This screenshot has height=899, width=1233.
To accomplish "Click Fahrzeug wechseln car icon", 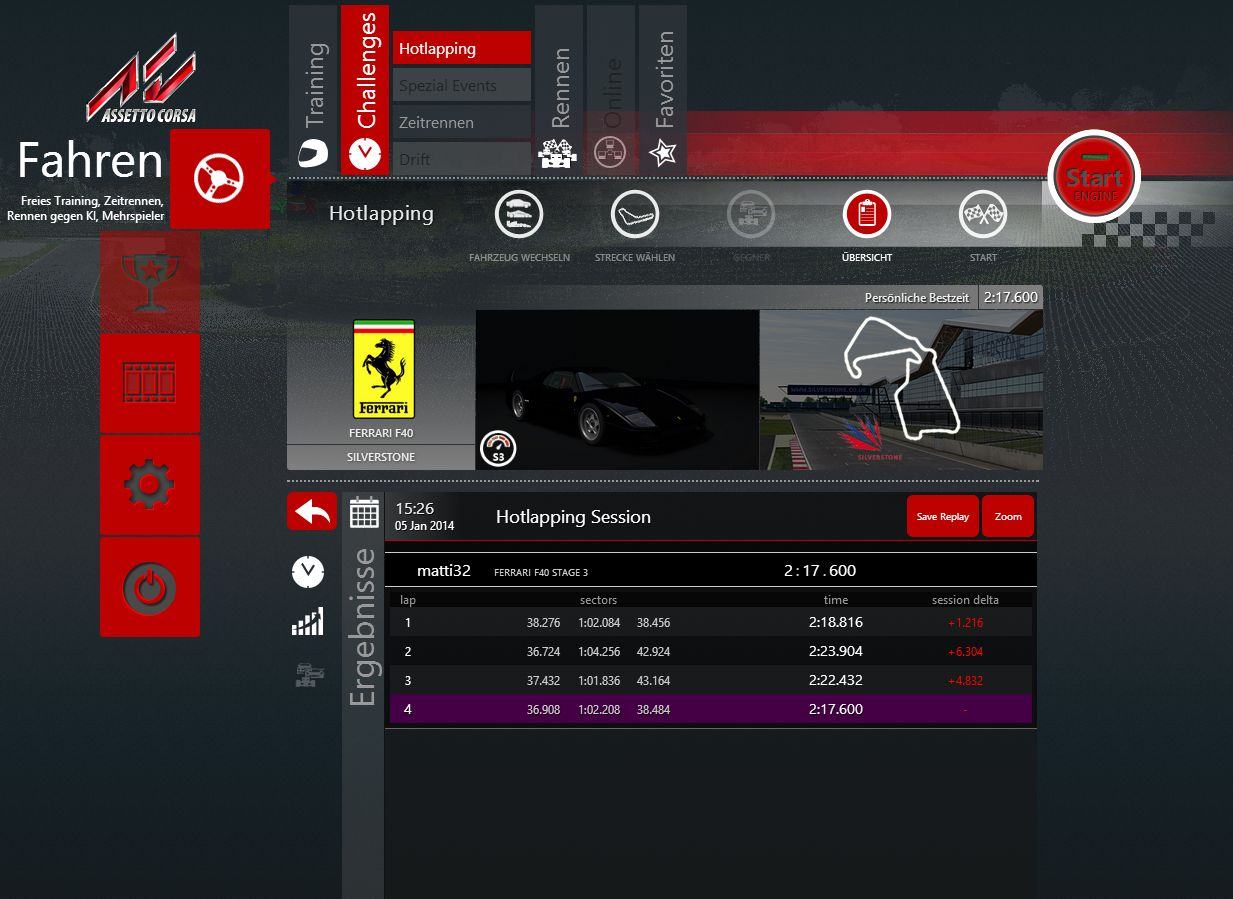I will (x=519, y=214).
